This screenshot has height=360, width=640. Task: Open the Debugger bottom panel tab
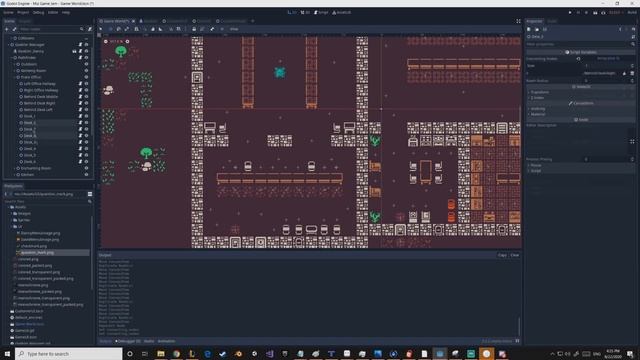[x=129, y=341]
